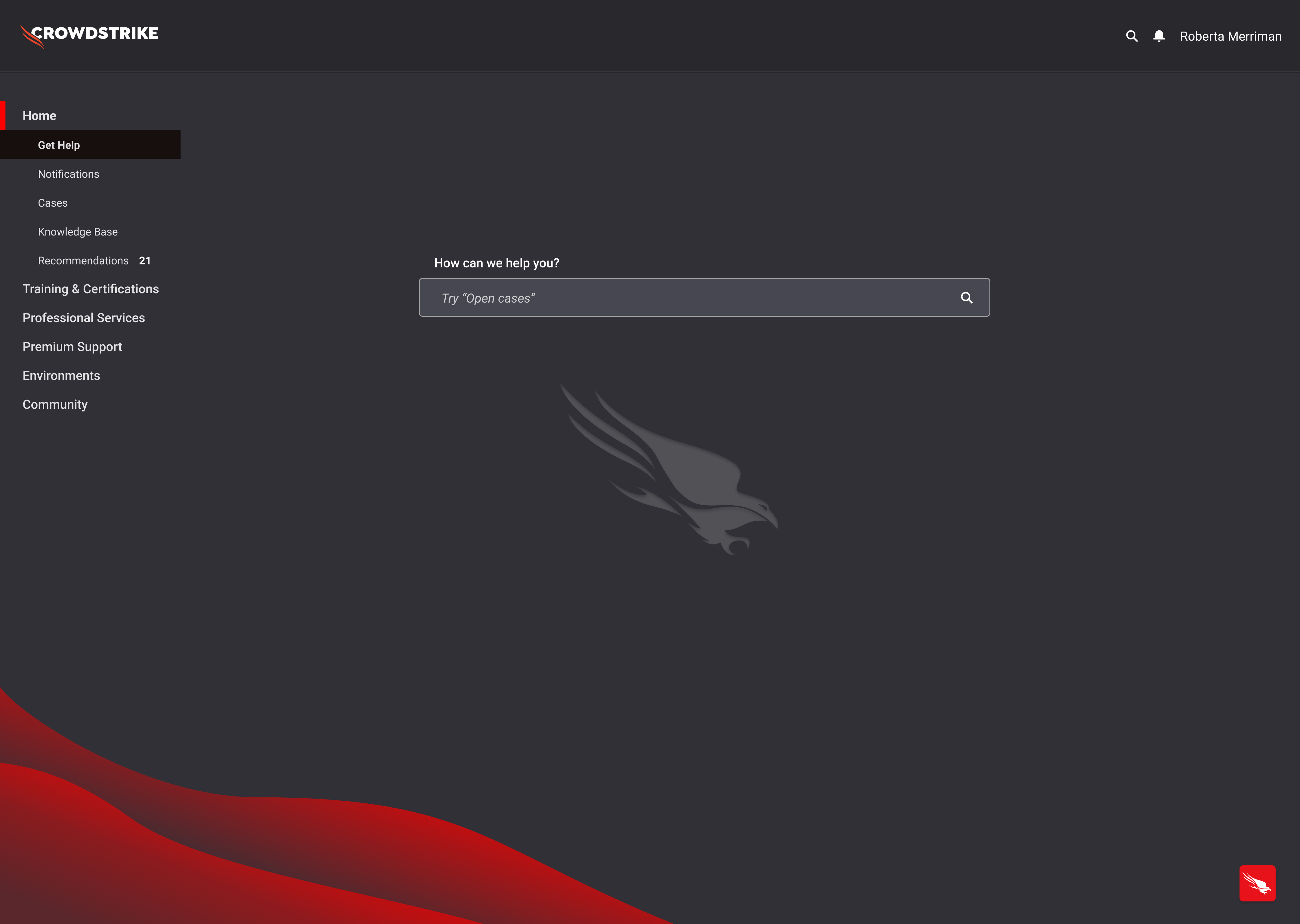Open the header search magnifier icon
The height and width of the screenshot is (924, 1300).
tap(1131, 36)
